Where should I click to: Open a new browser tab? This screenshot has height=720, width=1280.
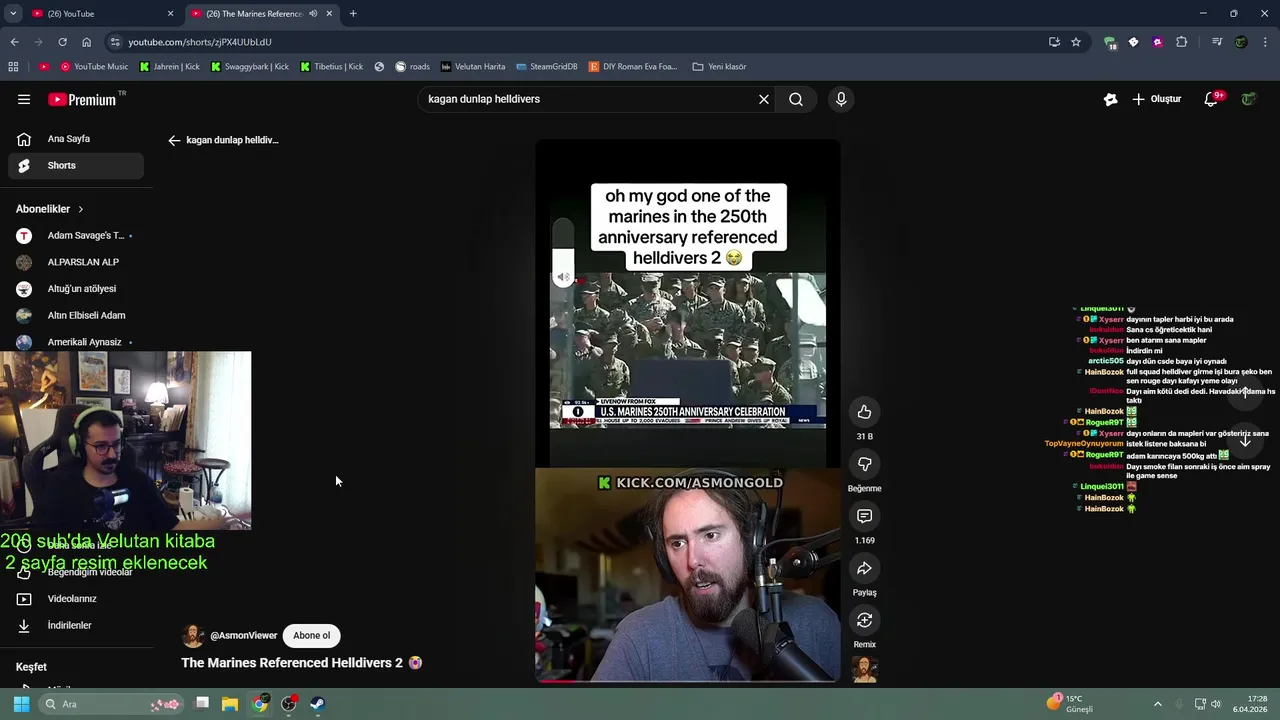[353, 14]
